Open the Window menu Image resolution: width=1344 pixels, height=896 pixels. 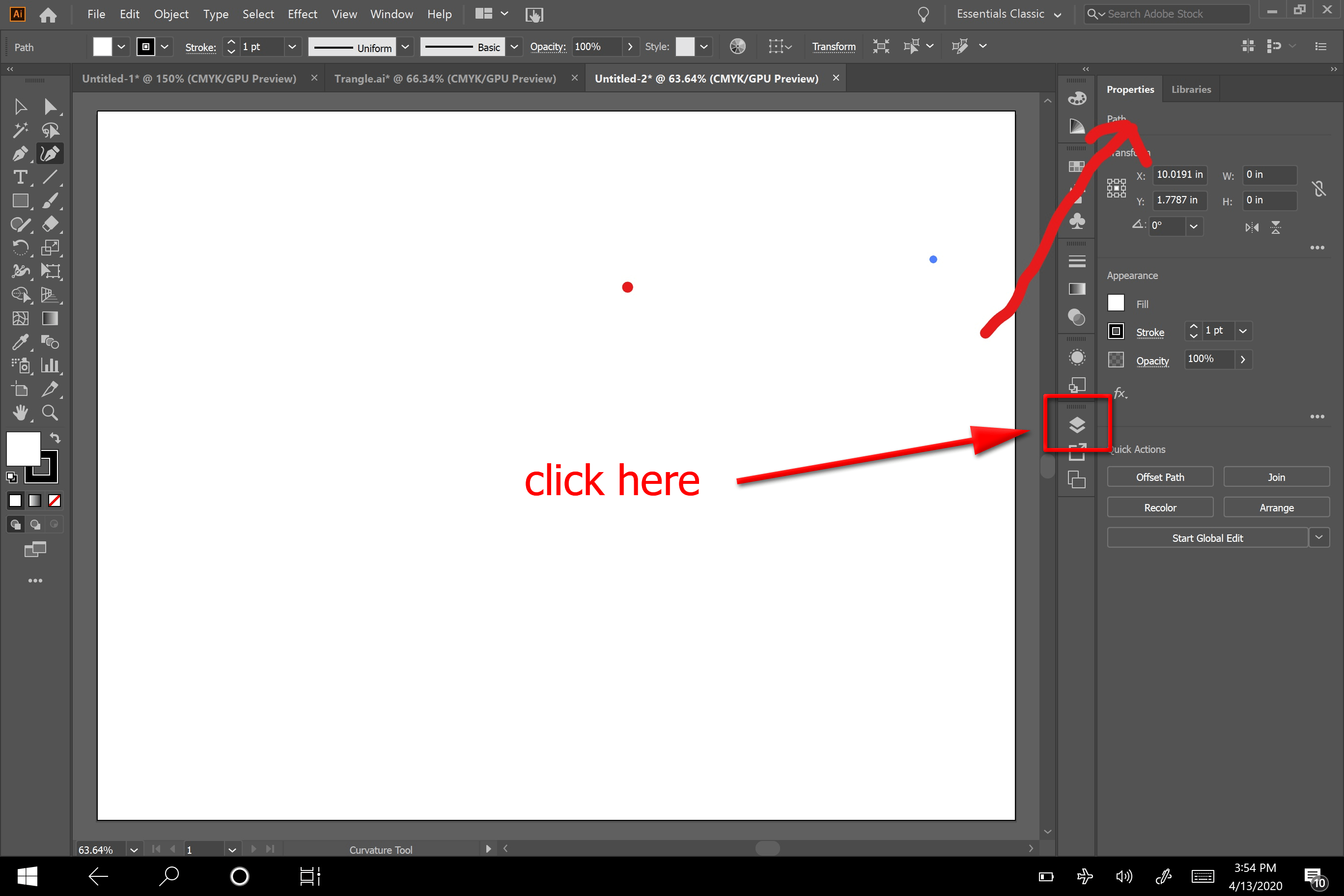(391, 14)
